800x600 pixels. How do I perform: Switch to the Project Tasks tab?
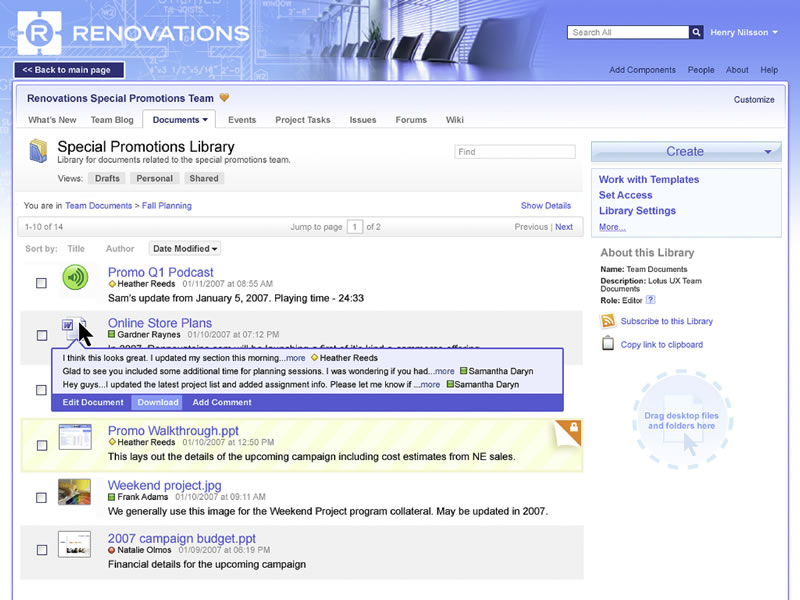(x=302, y=120)
